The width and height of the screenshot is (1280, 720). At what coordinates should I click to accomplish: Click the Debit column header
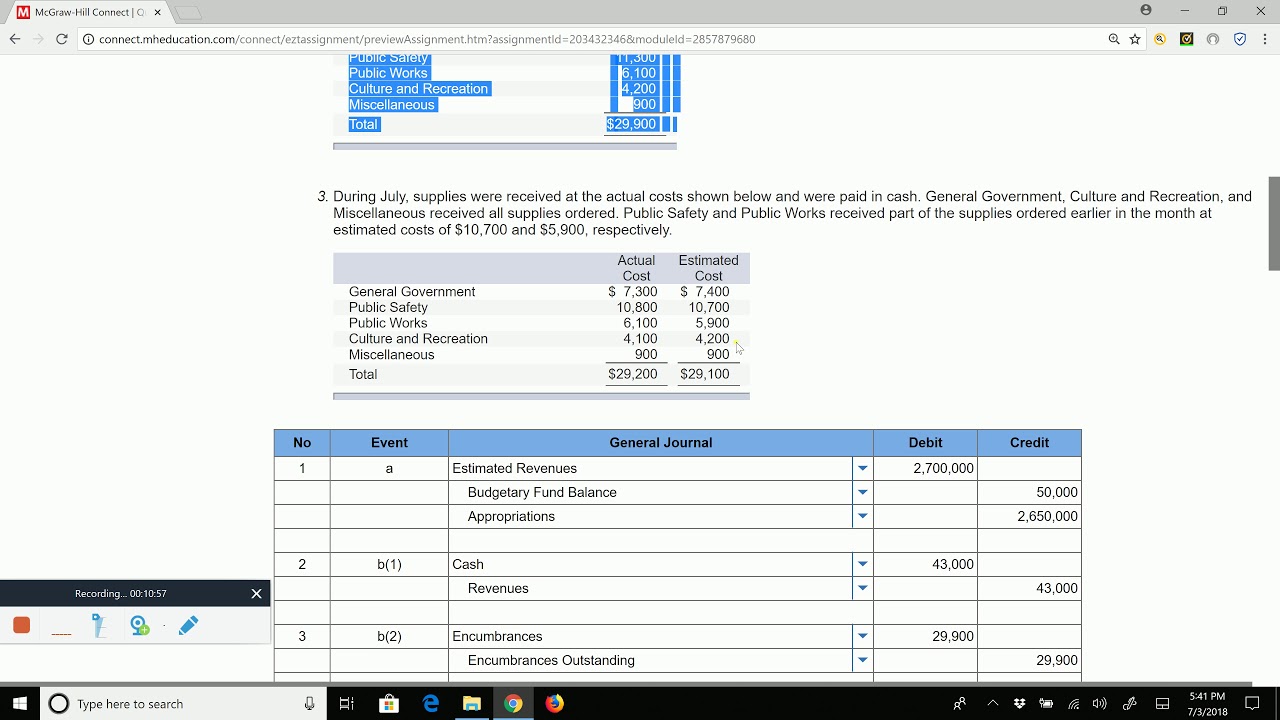[x=925, y=442]
